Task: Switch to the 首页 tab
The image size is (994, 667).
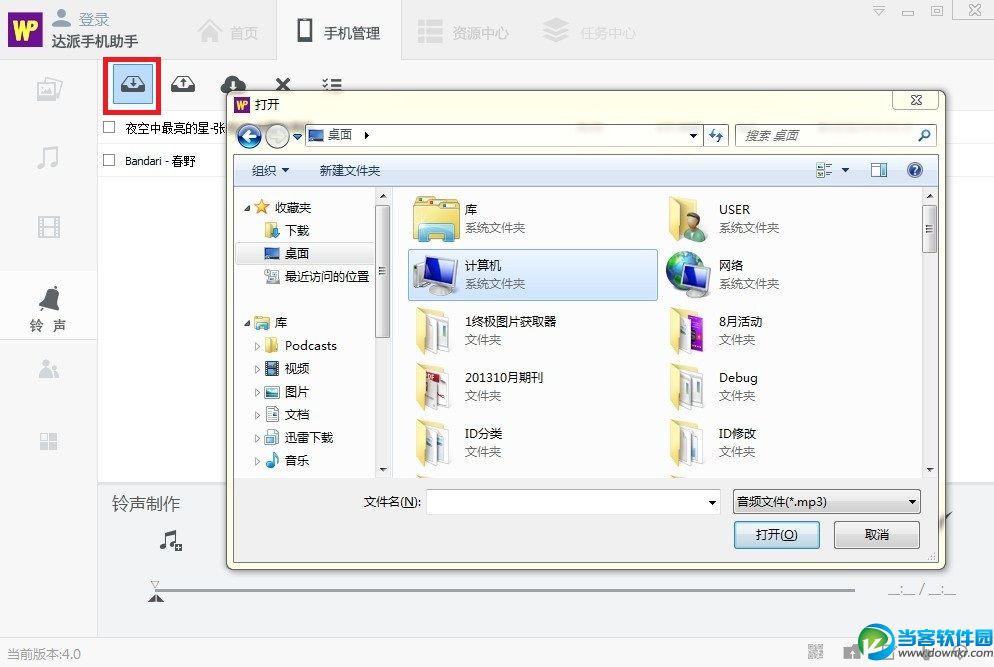Action: pos(228,32)
